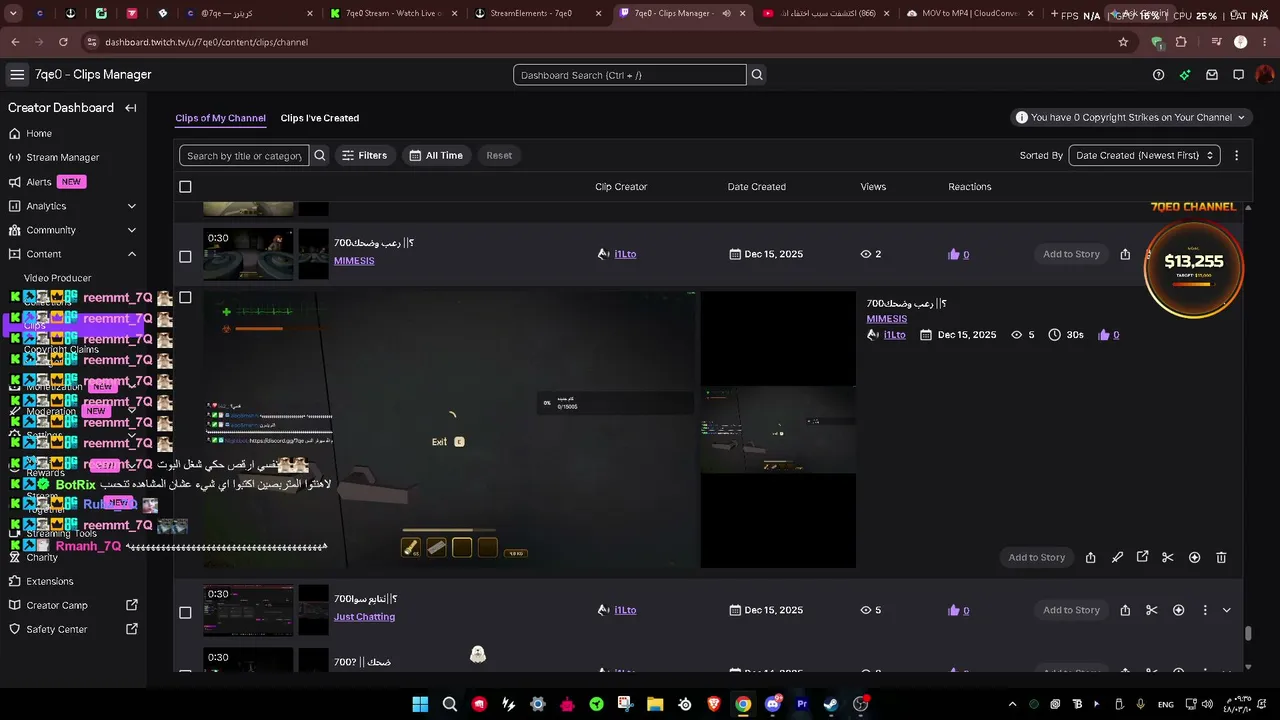
Task: Click circled plus on Just Chatting row
Action: point(1178,610)
